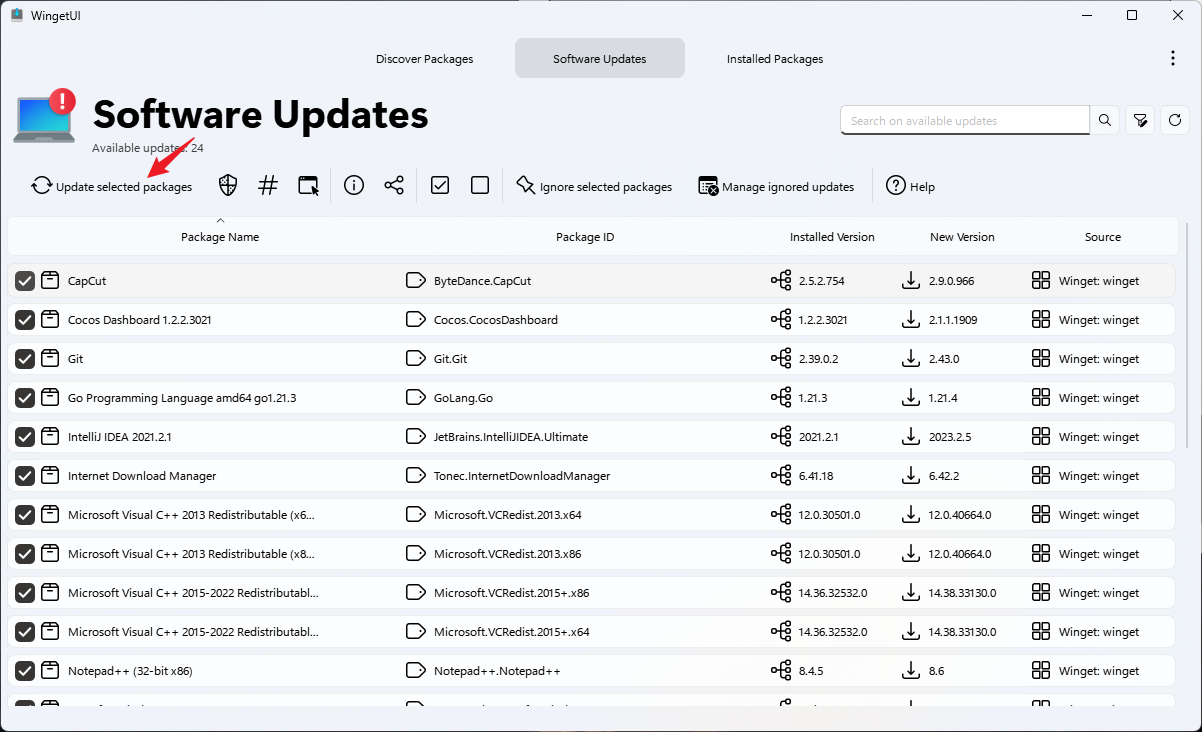Click the clear selection empty-box icon
Viewport: 1202px width, 732px height.
pyautogui.click(x=480, y=186)
